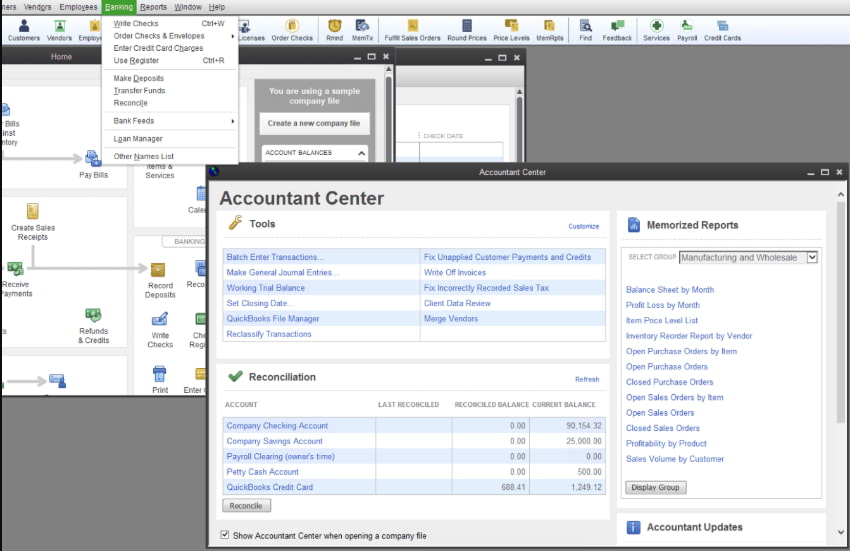Screen dimensions: 850x551
Task: Open the Payroll toolbar icon
Action: pyautogui.click(x=687, y=30)
